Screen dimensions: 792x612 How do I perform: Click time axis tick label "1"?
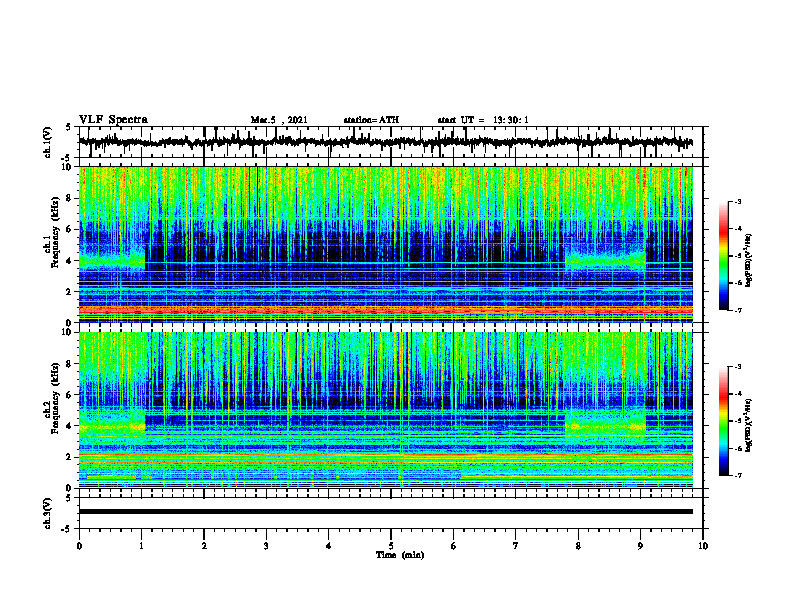point(141,545)
